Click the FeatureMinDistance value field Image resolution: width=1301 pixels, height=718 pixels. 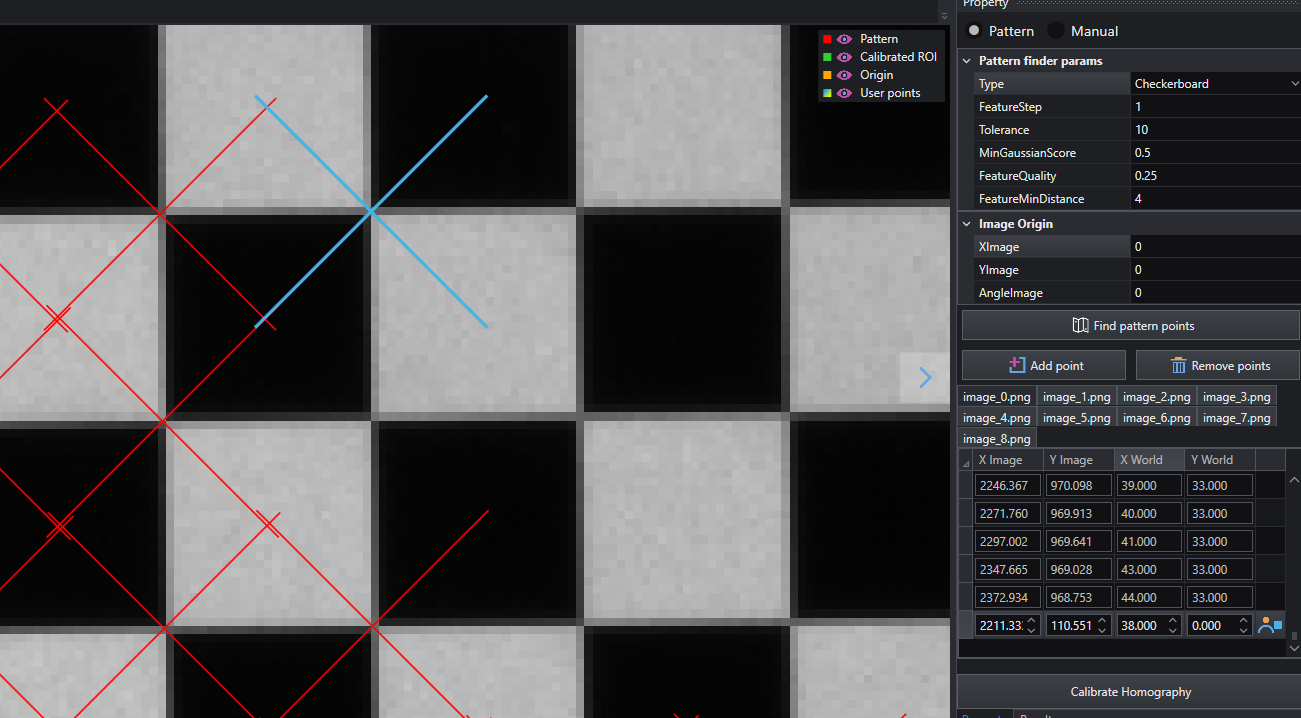click(x=1216, y=199)
